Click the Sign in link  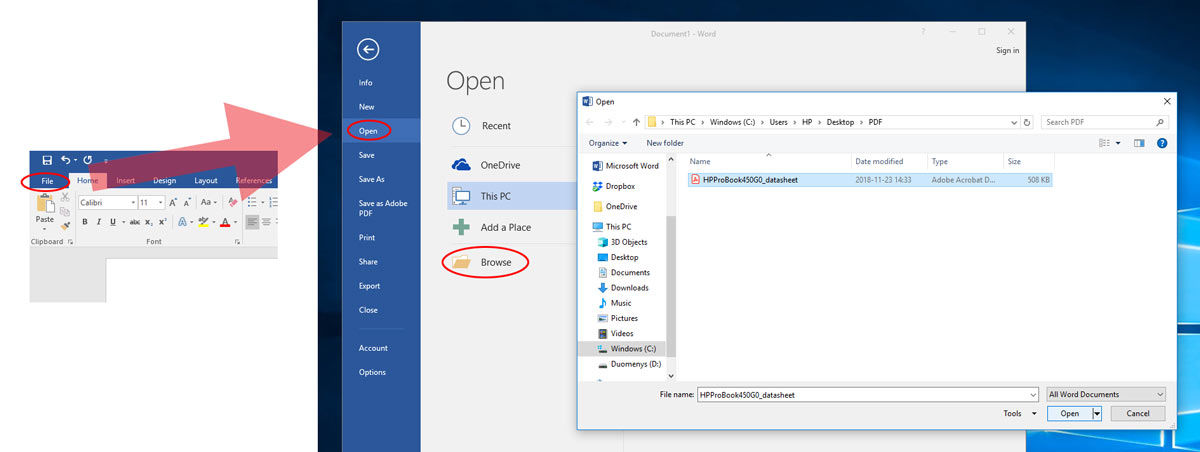(1008, 50)
